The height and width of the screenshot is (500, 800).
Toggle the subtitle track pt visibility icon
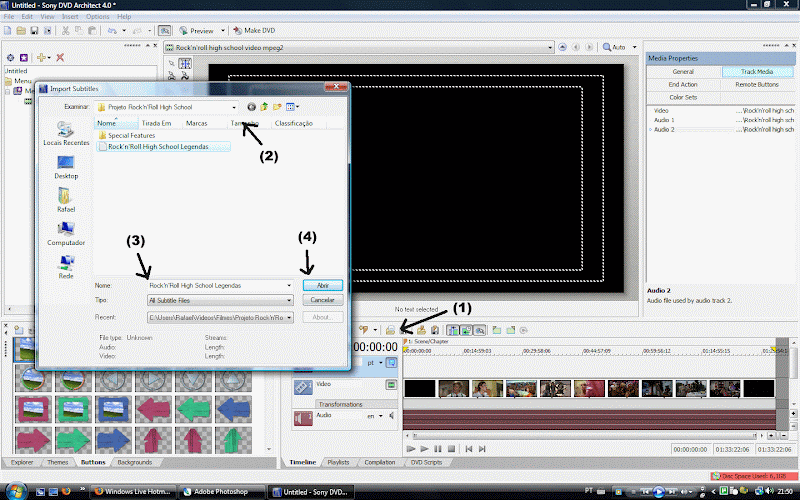point(391,363)
